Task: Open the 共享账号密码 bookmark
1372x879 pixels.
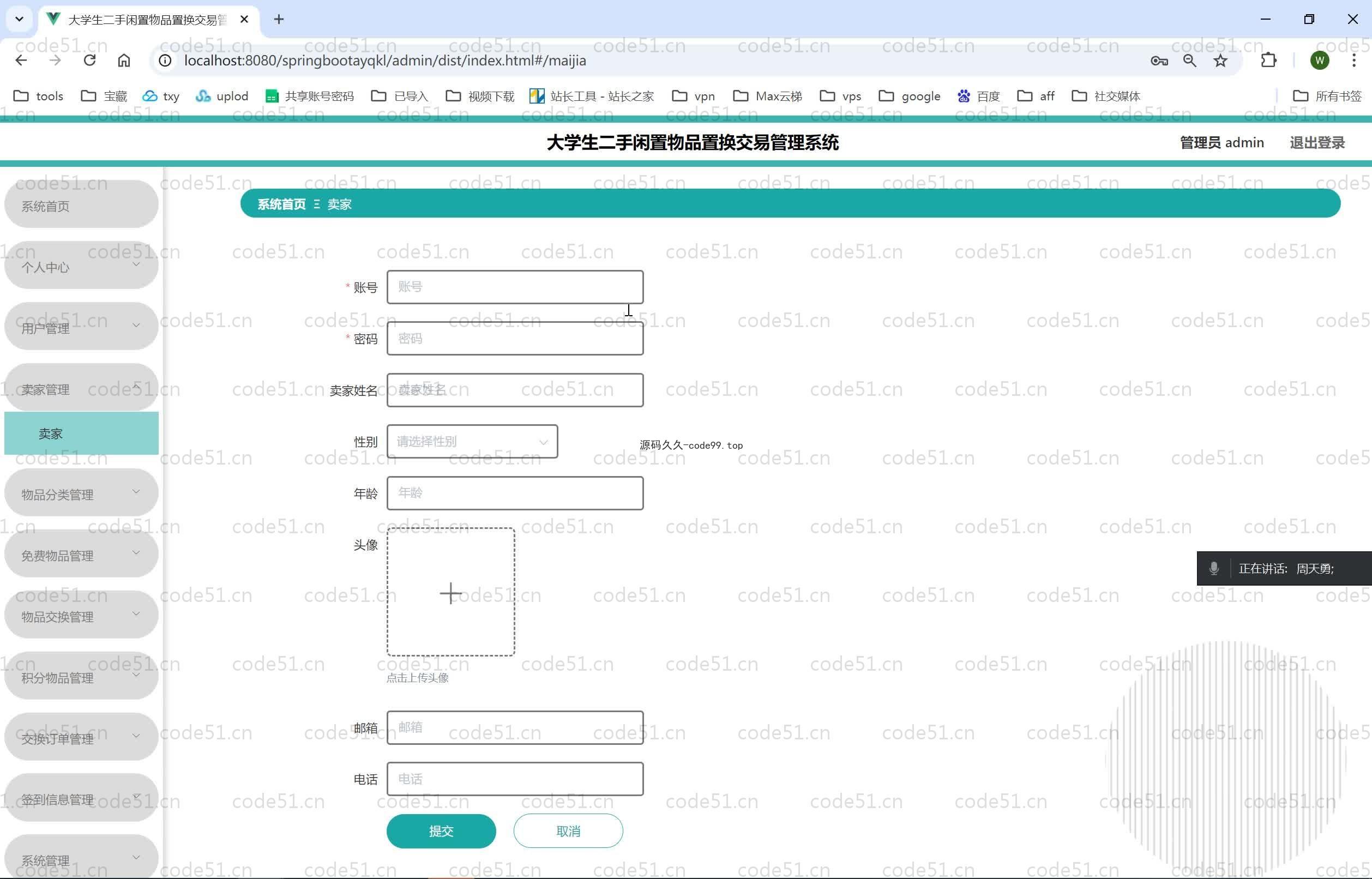Action: [x=309, y=96]
